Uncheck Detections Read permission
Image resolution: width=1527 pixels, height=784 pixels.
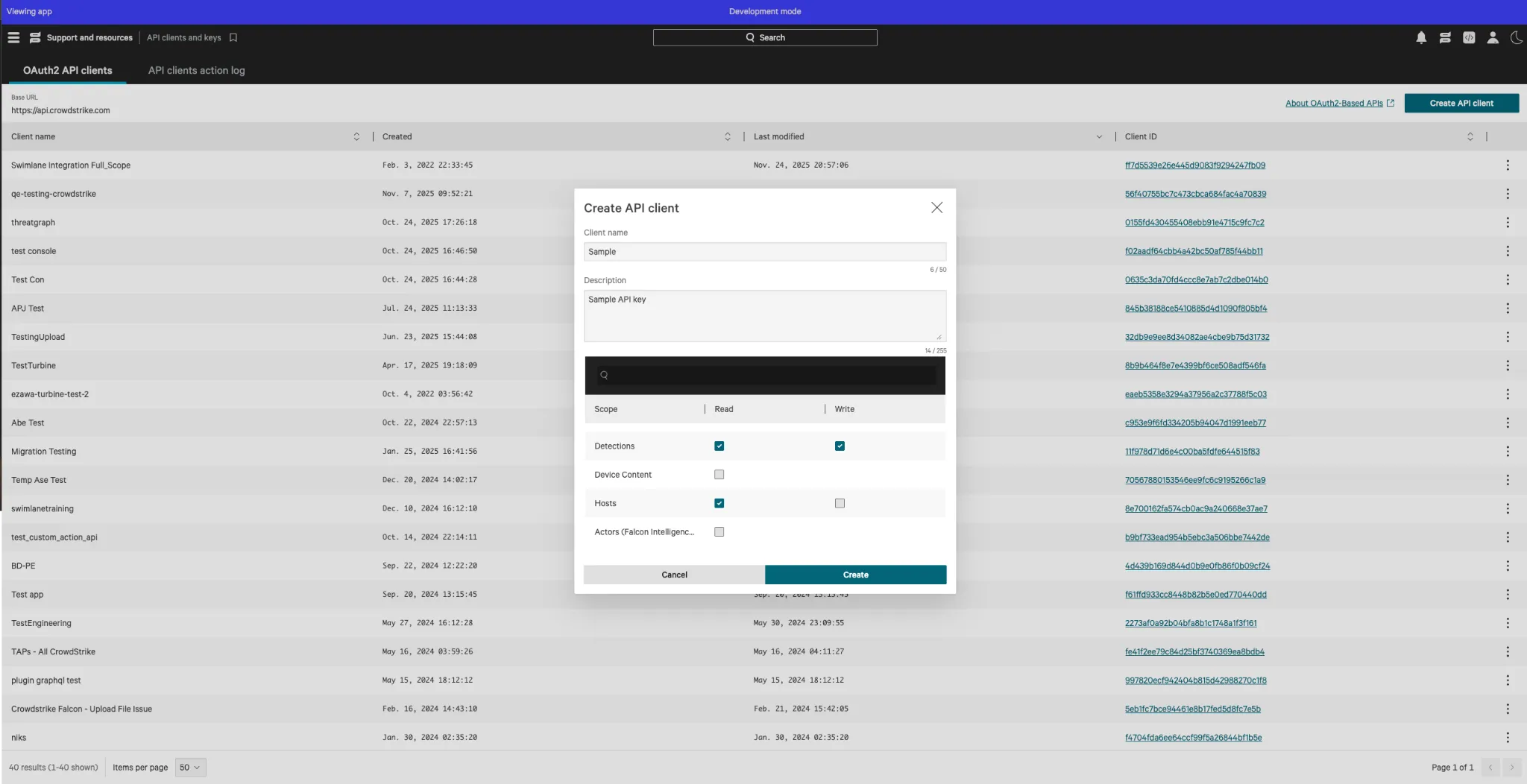(719, 446)
